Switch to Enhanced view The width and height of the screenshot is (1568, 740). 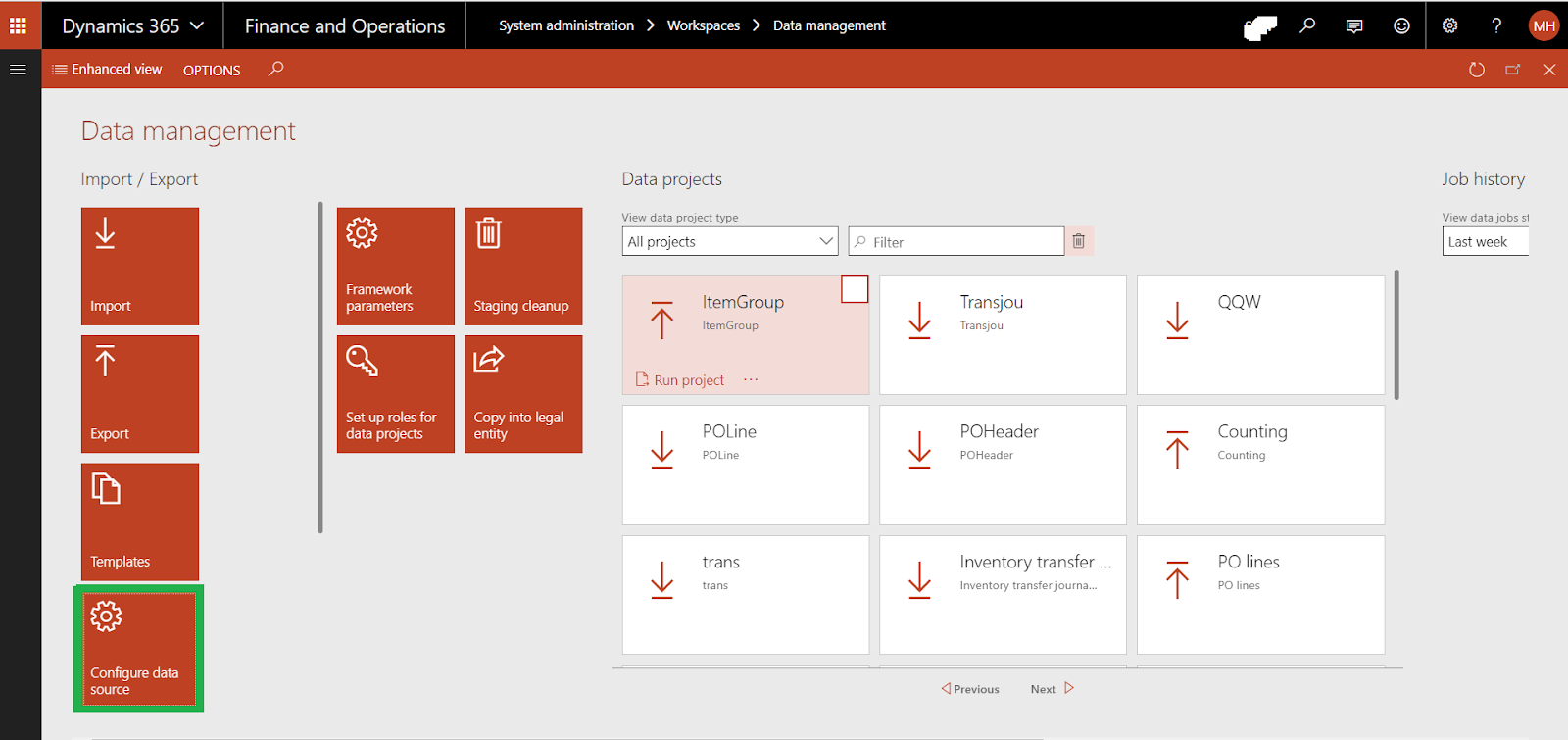point(107,69)
